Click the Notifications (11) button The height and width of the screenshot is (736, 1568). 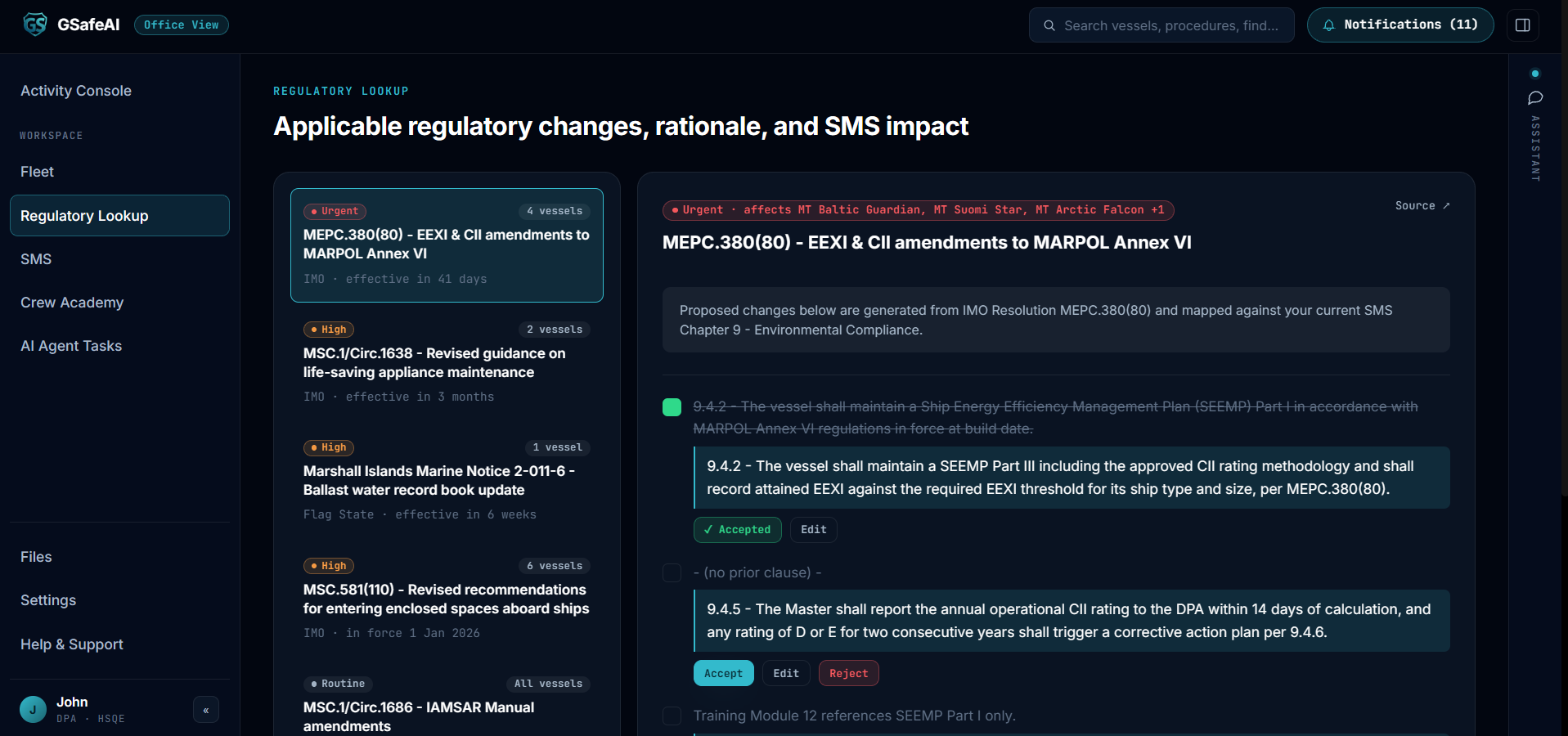pos(1400,25)
